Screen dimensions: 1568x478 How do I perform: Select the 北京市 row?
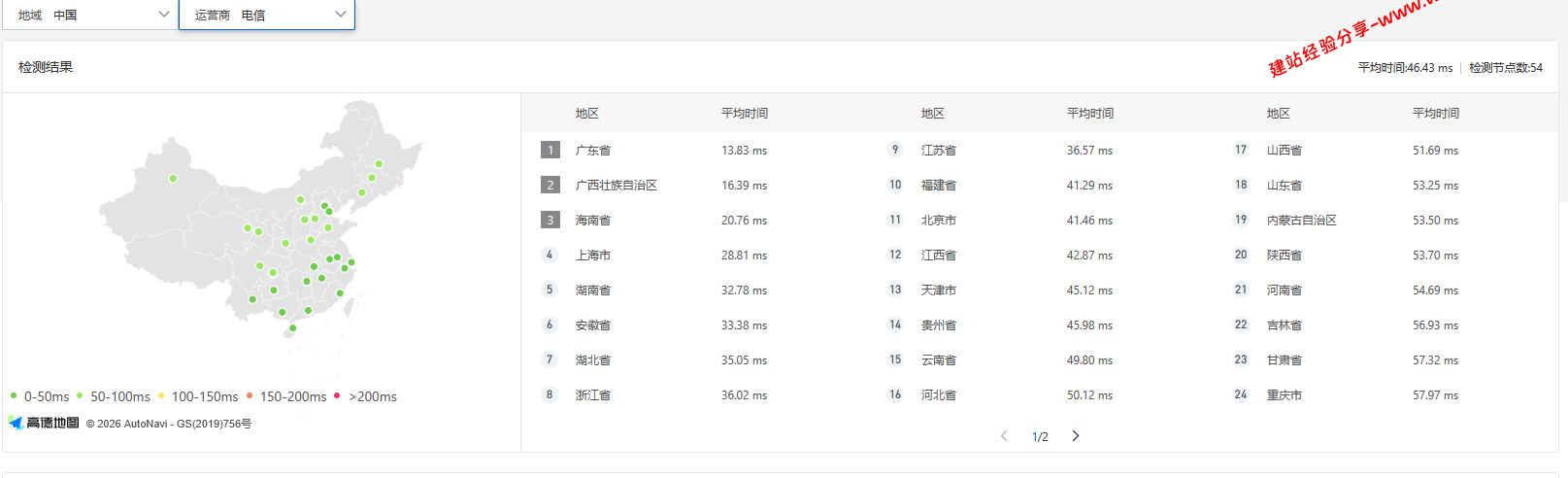pyautogui.click(x=1040, y=220)
